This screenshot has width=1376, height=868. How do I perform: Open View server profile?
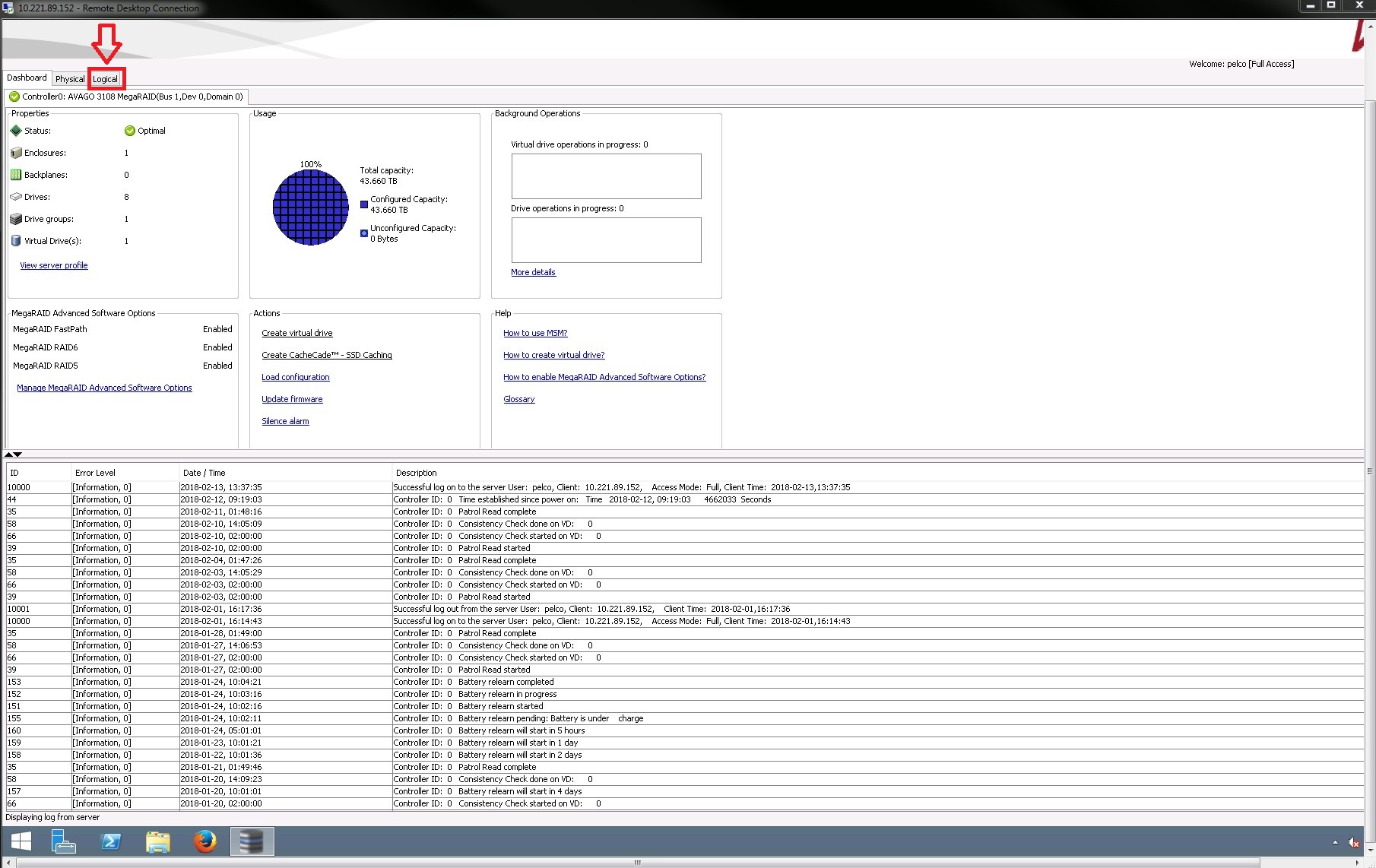coord(53,265)
